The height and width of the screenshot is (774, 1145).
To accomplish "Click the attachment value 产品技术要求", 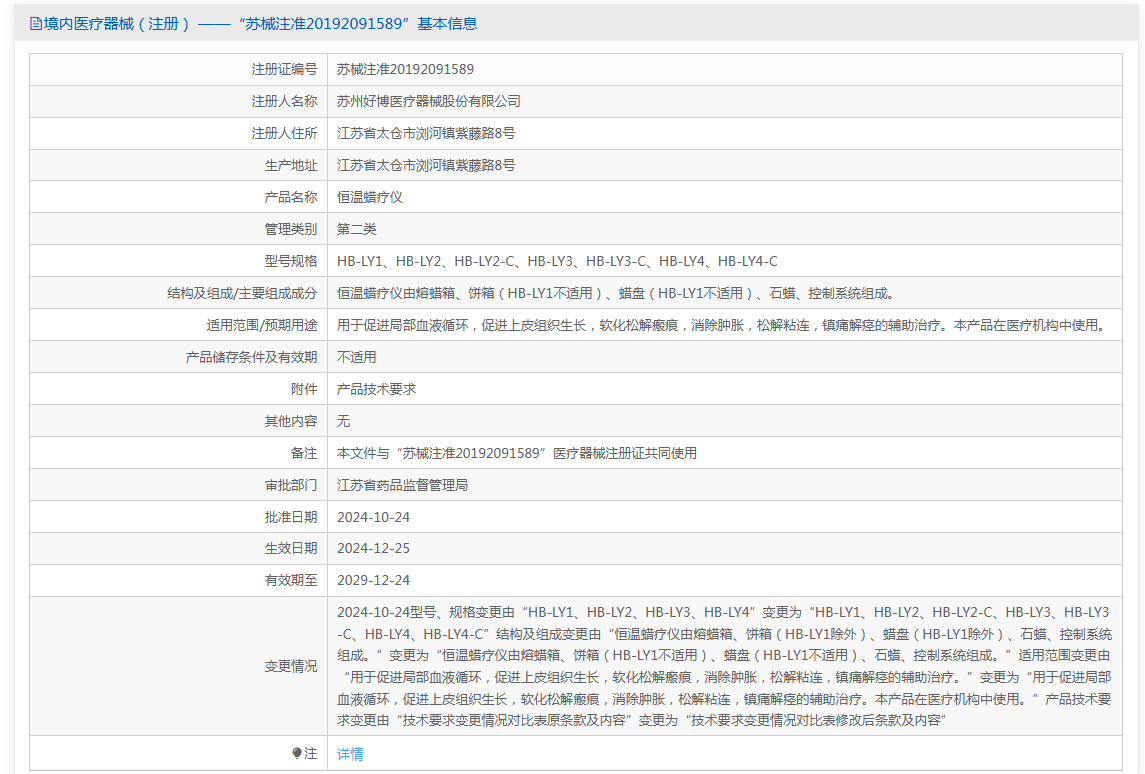I will (x=376, y=389).
